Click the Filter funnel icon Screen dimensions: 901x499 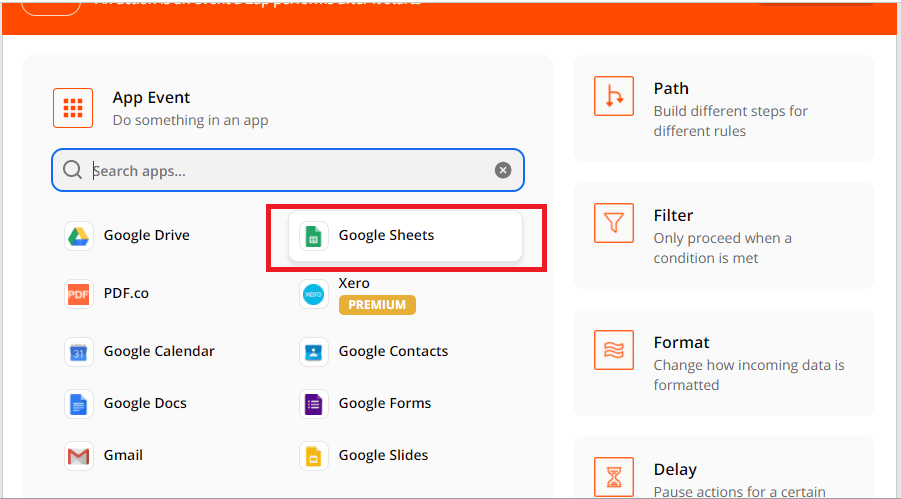coord(614,223)
